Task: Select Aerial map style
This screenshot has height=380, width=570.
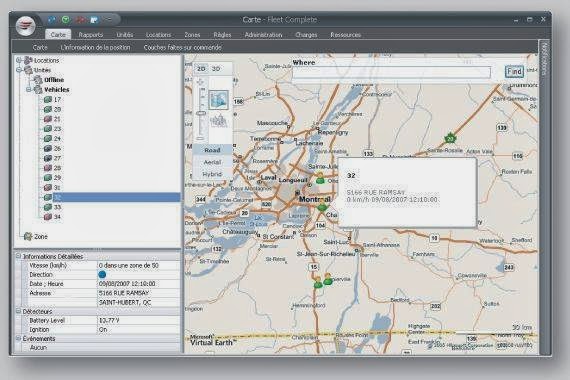Action: coord(212,162)
